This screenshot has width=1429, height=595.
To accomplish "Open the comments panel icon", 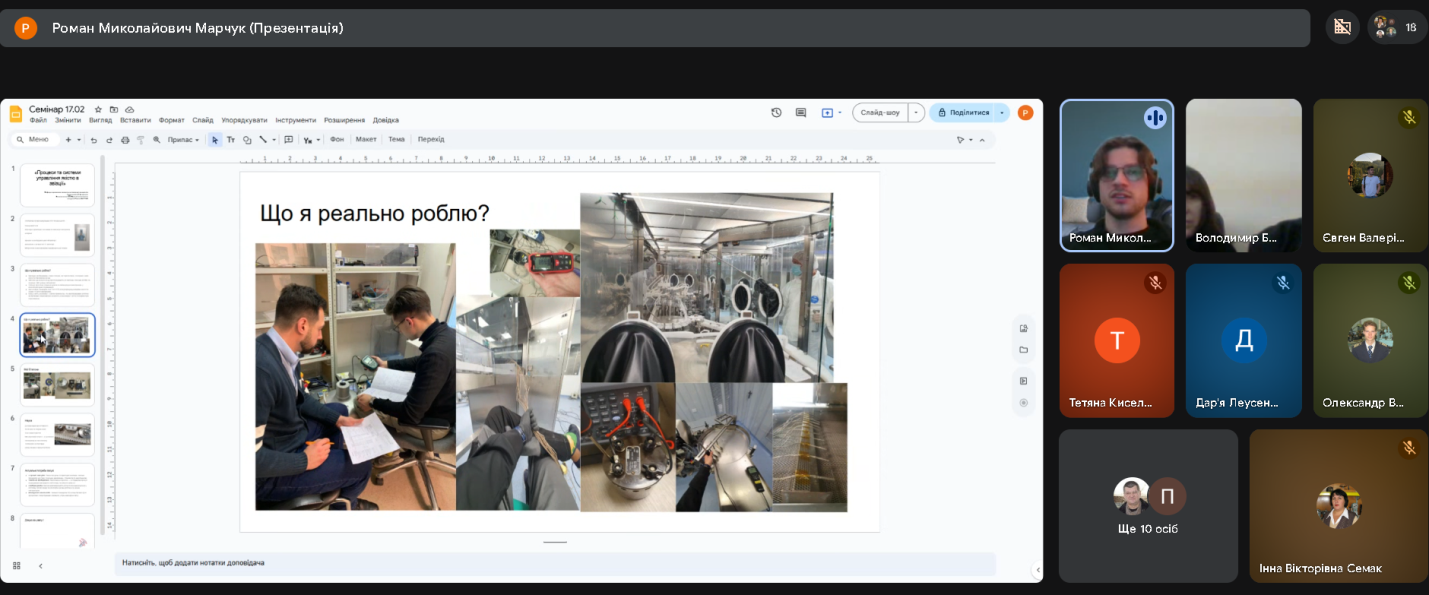I will [801, 113].
